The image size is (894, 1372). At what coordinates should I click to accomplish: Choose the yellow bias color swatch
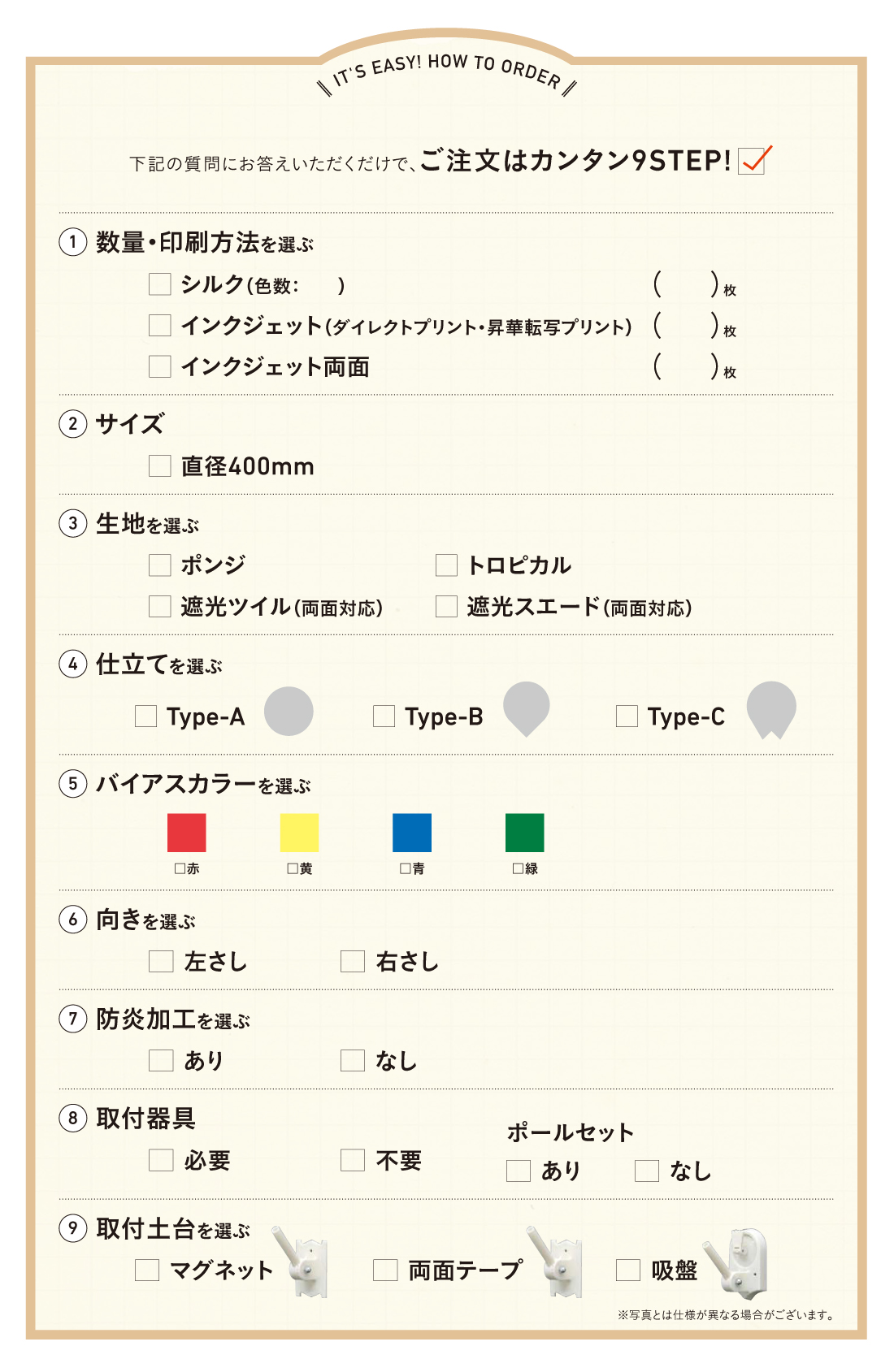pyautogui.click(x=299, y=833)
